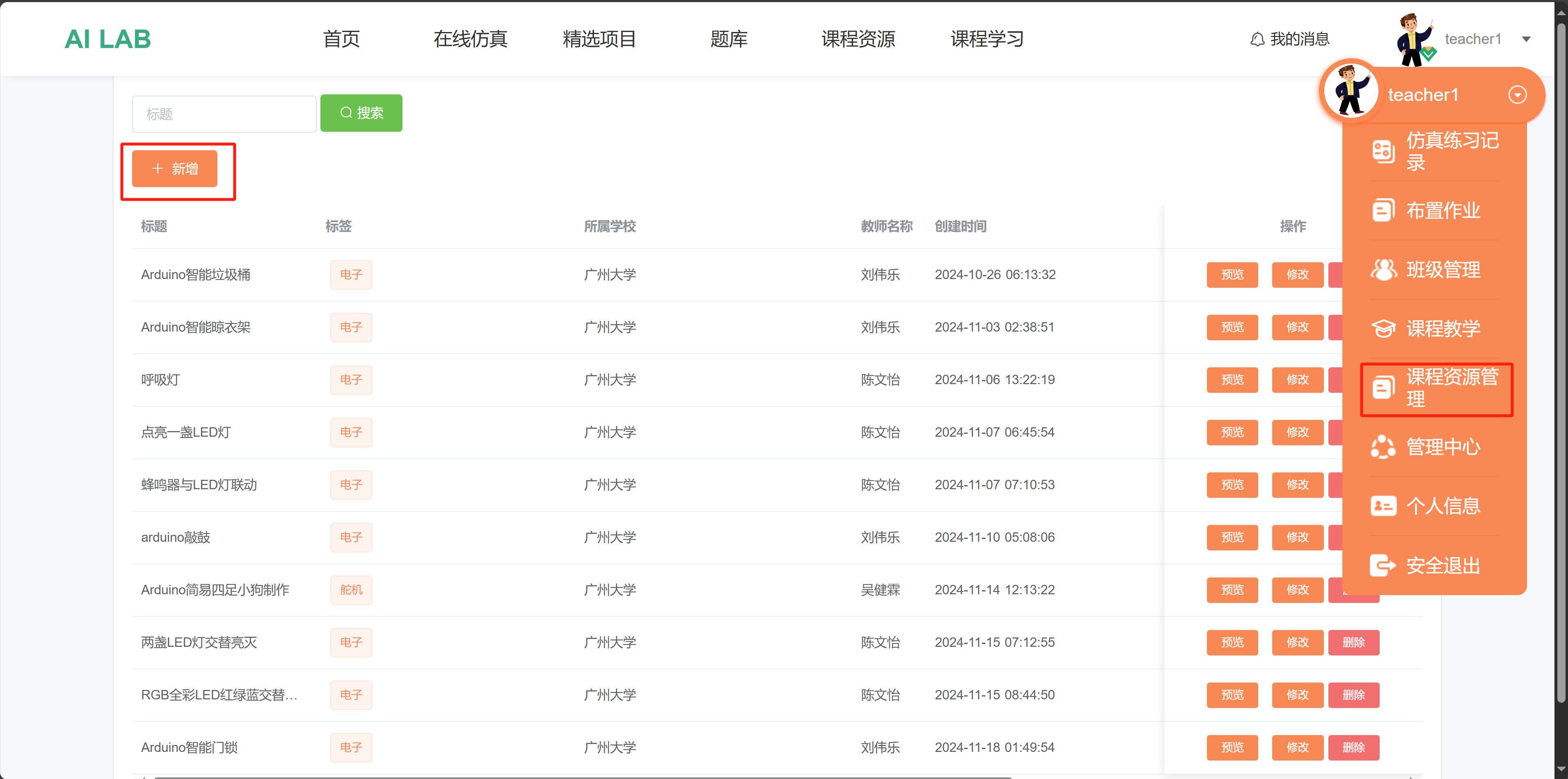Click the class management people icon
Screen dimensions: 1568x779
(1383, 269)
